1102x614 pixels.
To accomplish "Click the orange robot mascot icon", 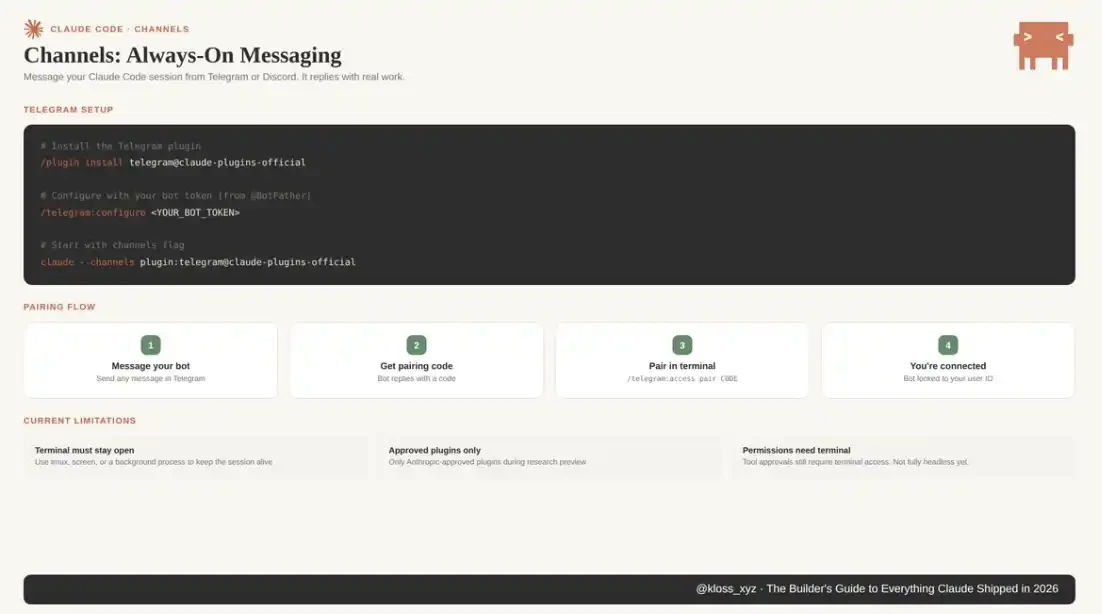I will (1043, 45).
